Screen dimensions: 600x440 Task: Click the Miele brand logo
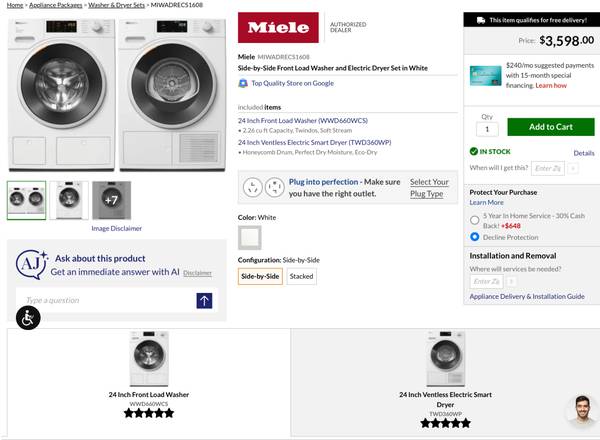(x=279, y=28)
